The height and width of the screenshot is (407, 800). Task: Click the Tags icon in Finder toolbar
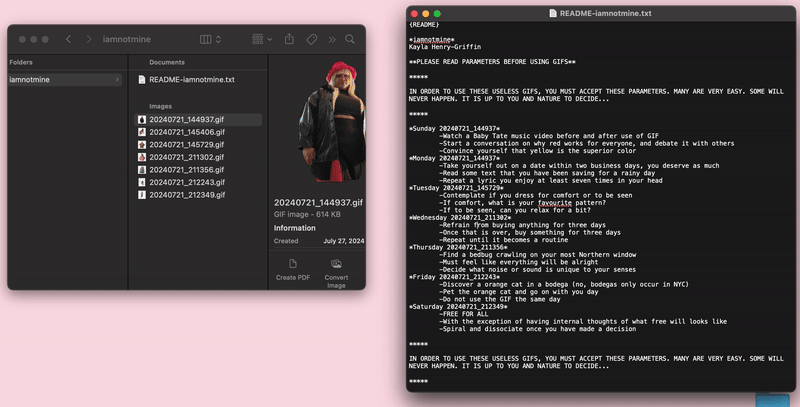coord(312,39)
